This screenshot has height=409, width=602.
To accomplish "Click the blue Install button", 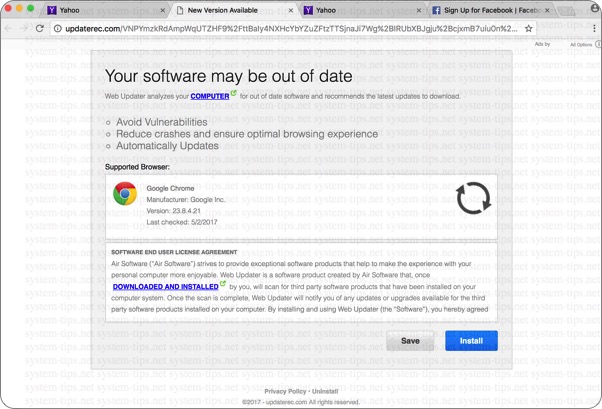I will pos(471,340).
